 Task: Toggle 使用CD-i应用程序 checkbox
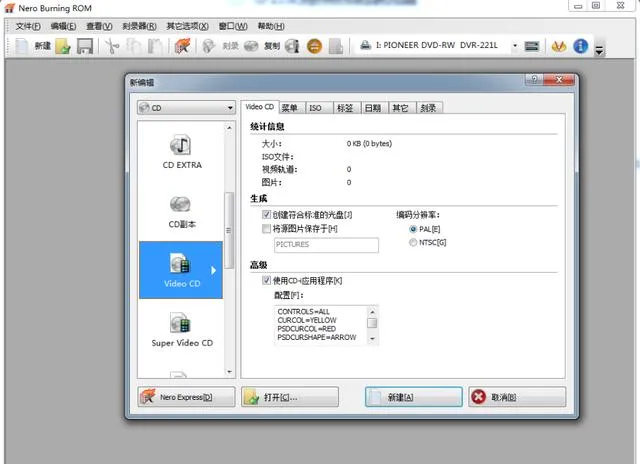click(x=266, y=280)
